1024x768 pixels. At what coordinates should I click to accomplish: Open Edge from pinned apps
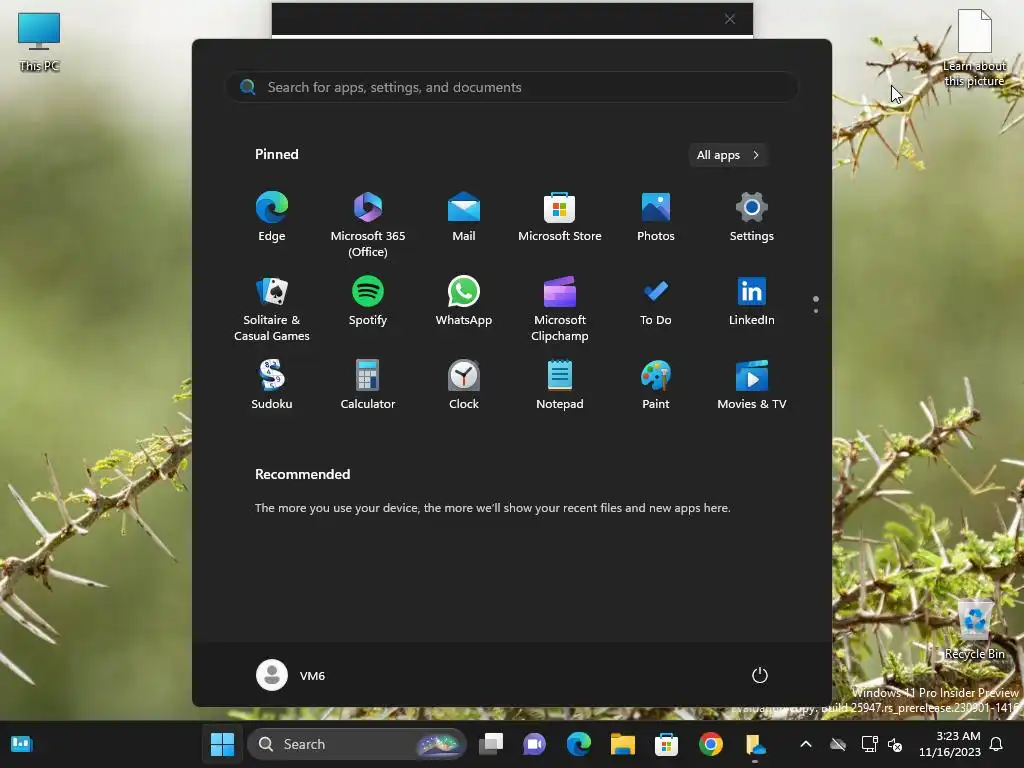pyautogui.click(x=272, y=217)
